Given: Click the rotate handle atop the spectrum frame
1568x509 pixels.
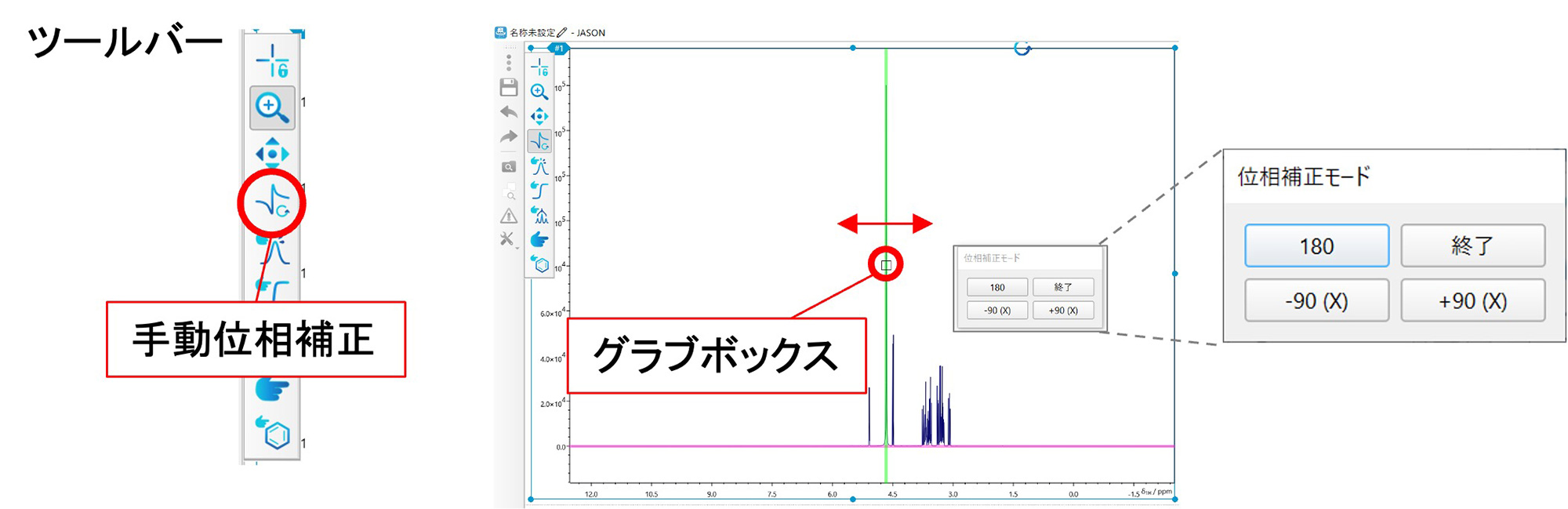Looking at the screenshot, I should click(x=1022, y=48).
